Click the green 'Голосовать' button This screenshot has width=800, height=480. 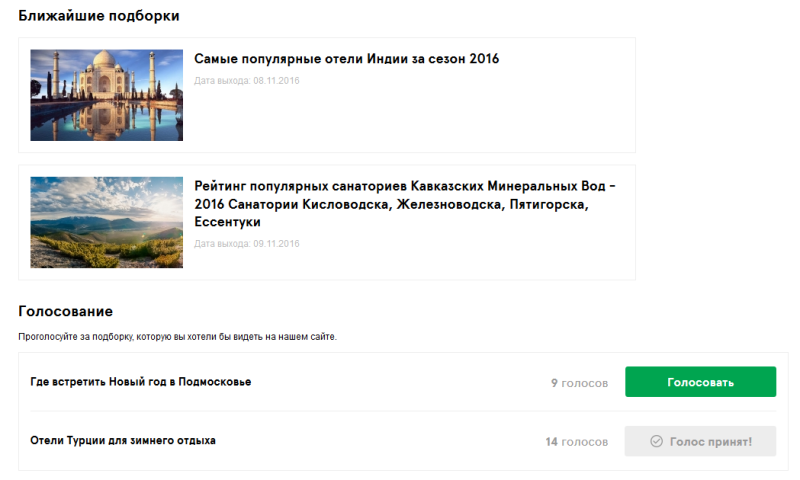click(701, 382)
